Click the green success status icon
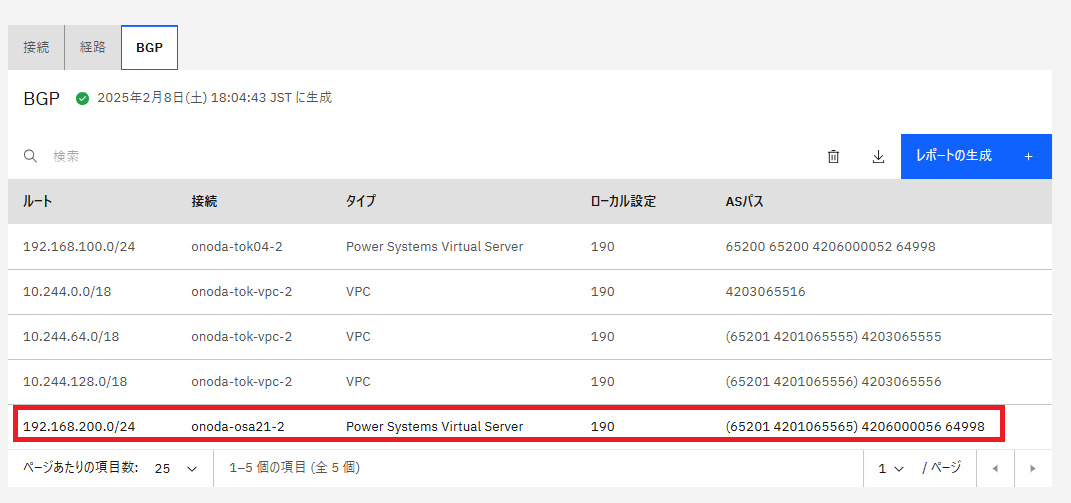Image resolution: width=1071 pixels, height=503 pixels. [83, 98]
